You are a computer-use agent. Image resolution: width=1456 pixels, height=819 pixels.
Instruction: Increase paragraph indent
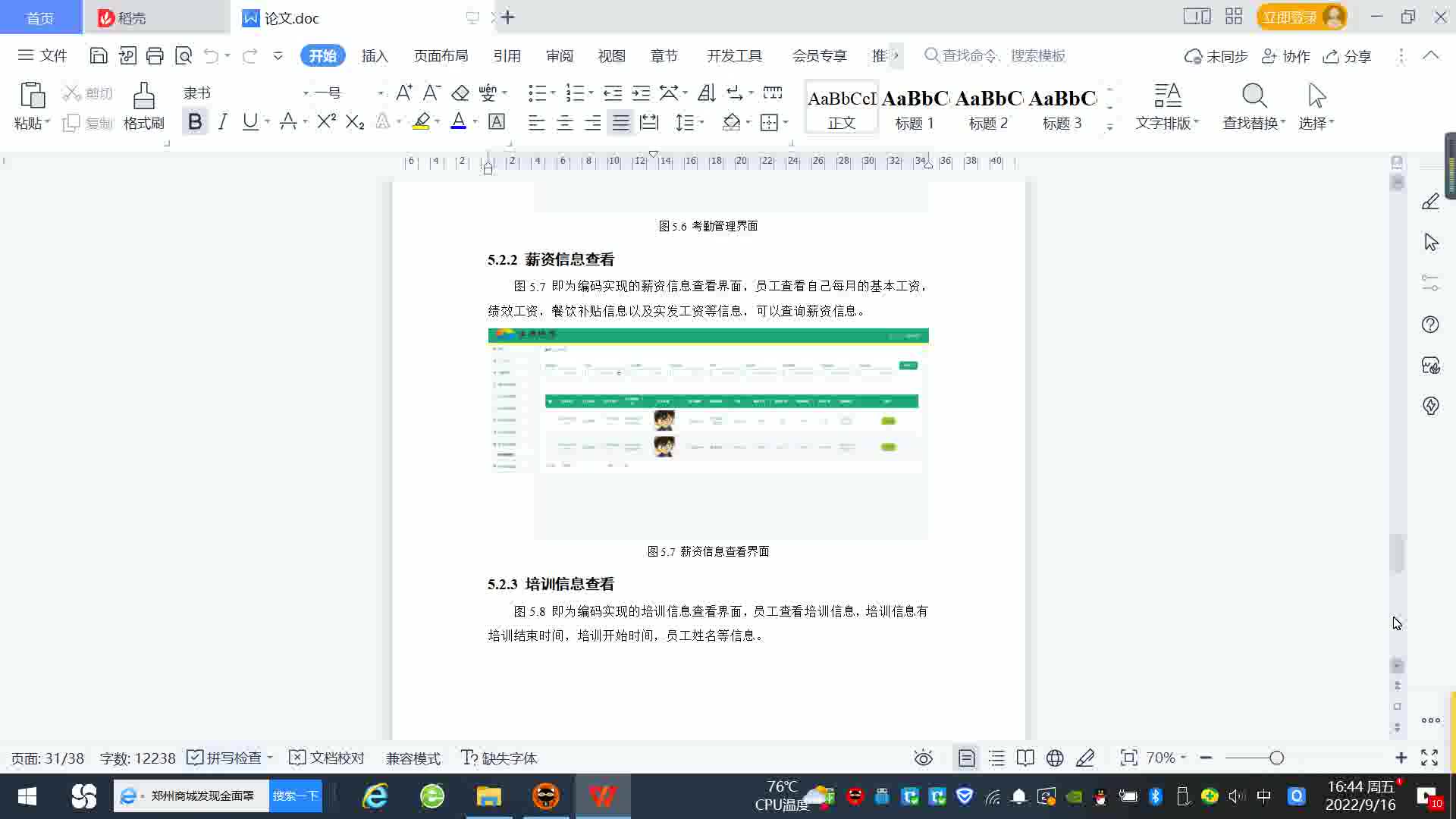coord(641,93)
